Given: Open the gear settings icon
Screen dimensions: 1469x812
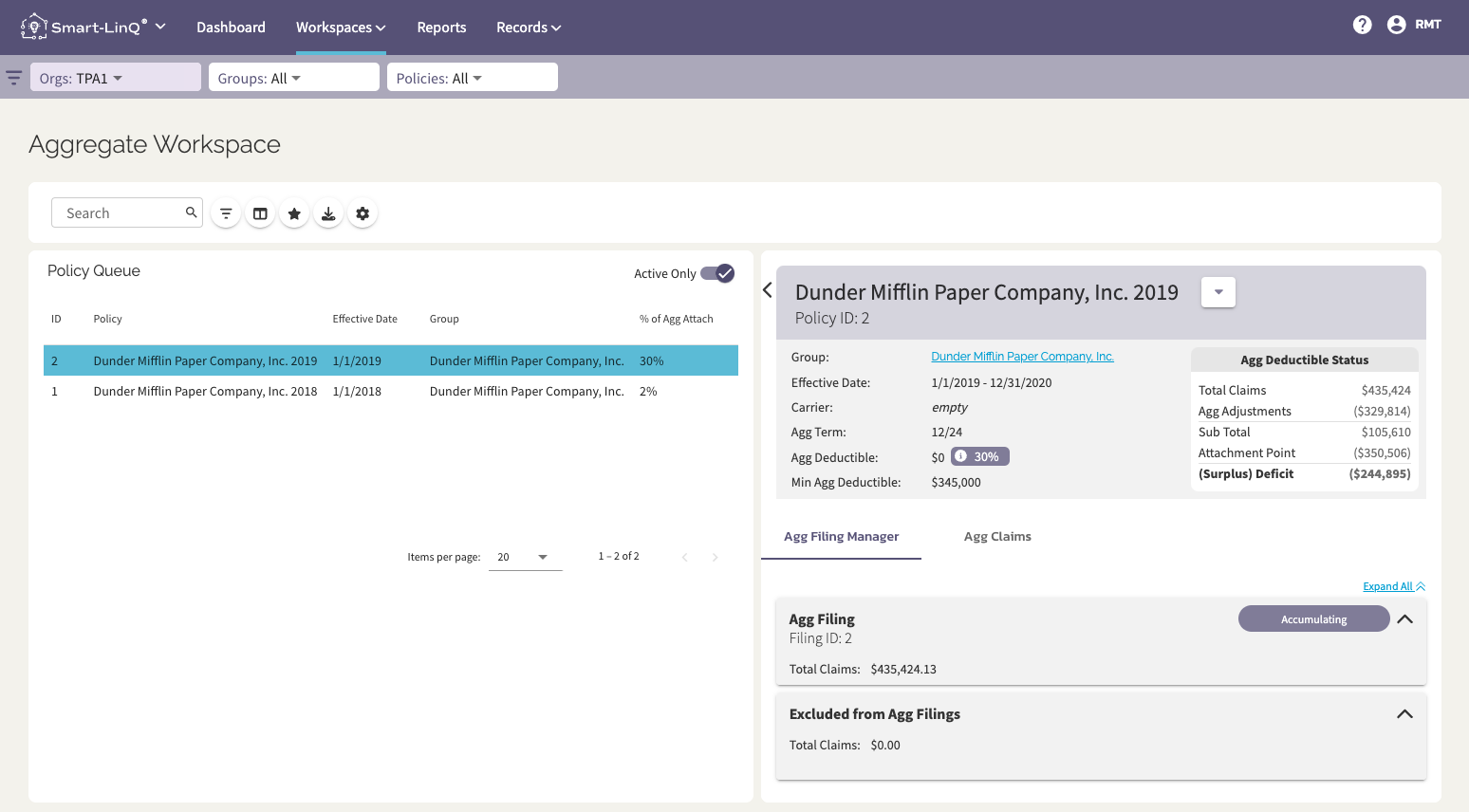Looking at the screenshot, I should coord(363,213).
